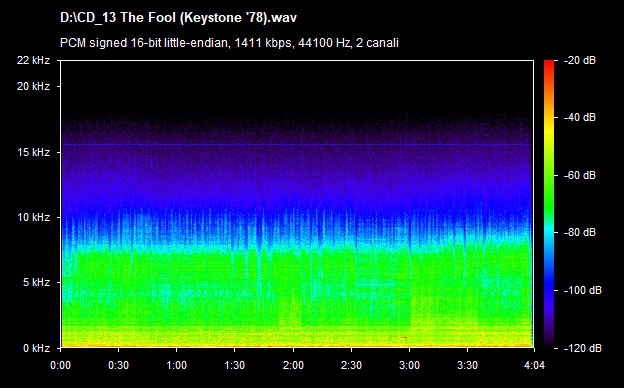Select the 20 kHz frequency axis label
Viewport: 624px width, 388px height.
pyautogui.click(x=33, y=86)
